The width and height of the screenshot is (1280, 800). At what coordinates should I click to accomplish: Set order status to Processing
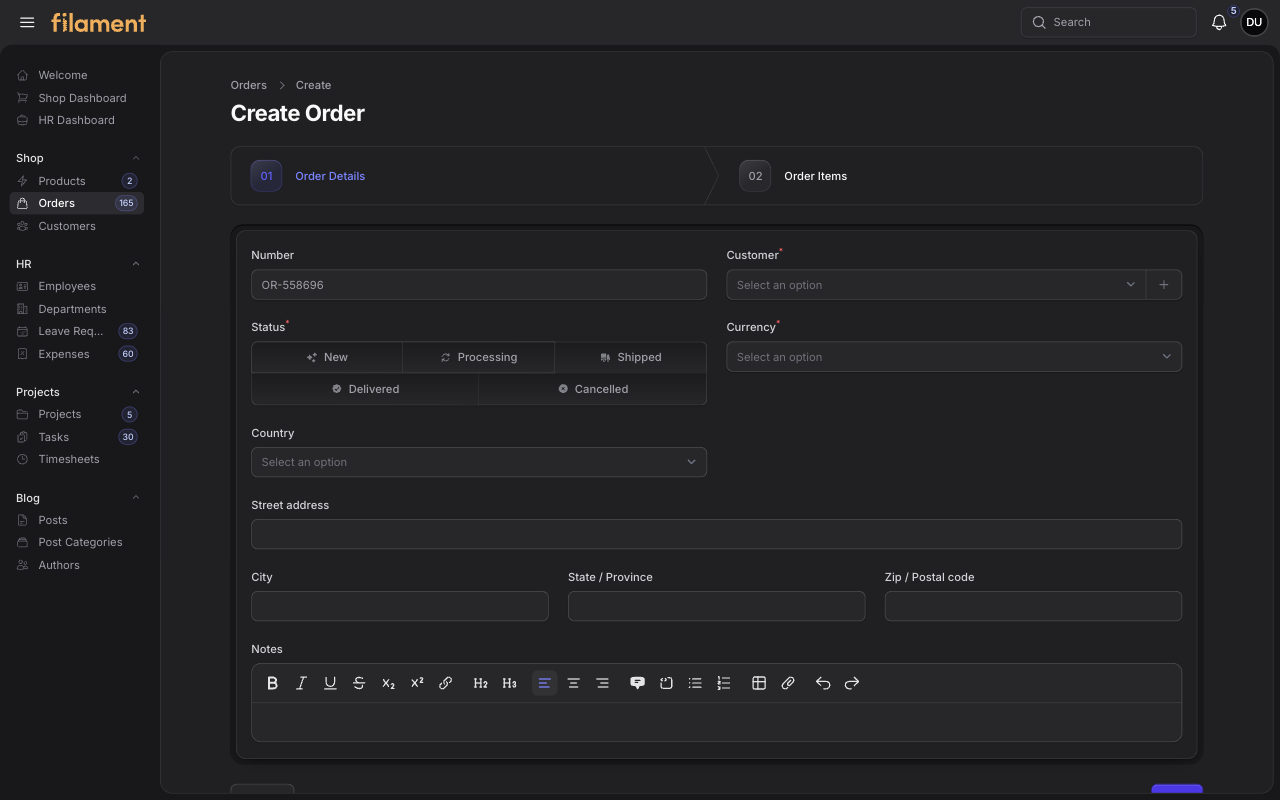click(x=479, y=357)
